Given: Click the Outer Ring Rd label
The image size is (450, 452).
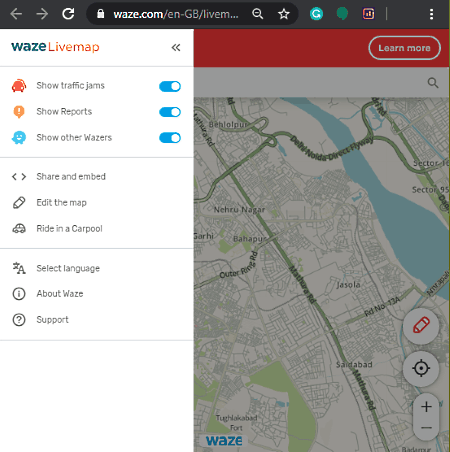Looking at the screenshot, I should point(239,265).
